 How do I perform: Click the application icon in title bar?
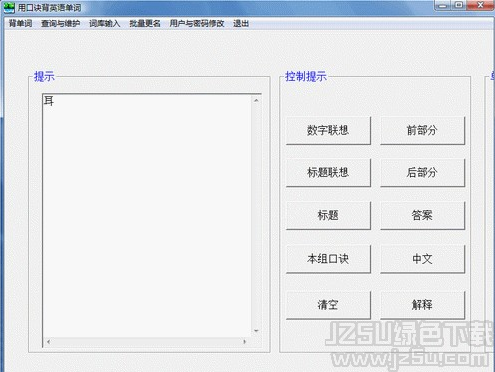(x=9, y=7)
